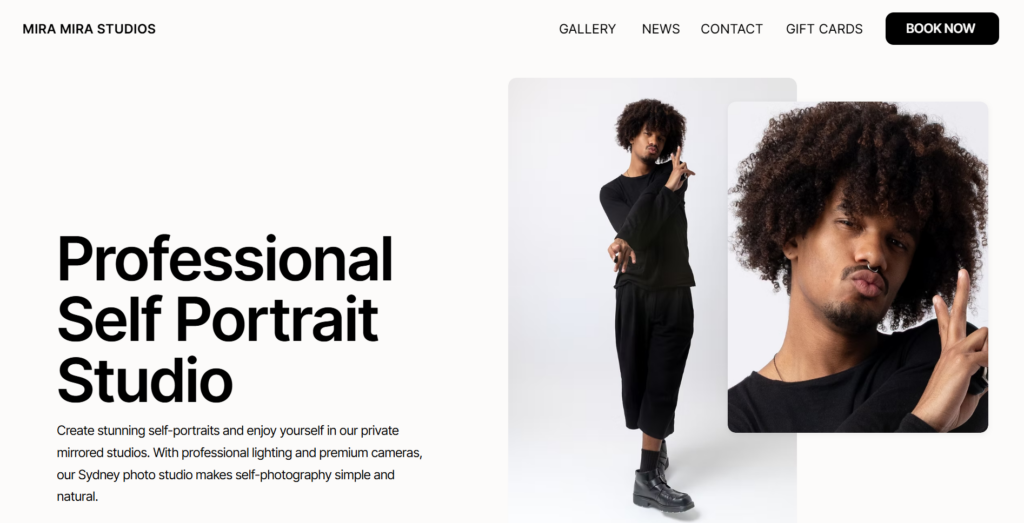Open the GALLERY page

pos(587,29)
